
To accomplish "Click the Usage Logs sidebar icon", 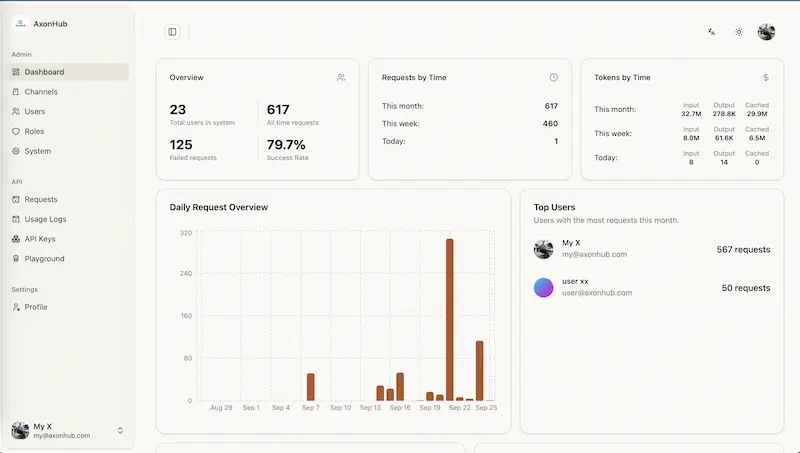I will [16, 219].
